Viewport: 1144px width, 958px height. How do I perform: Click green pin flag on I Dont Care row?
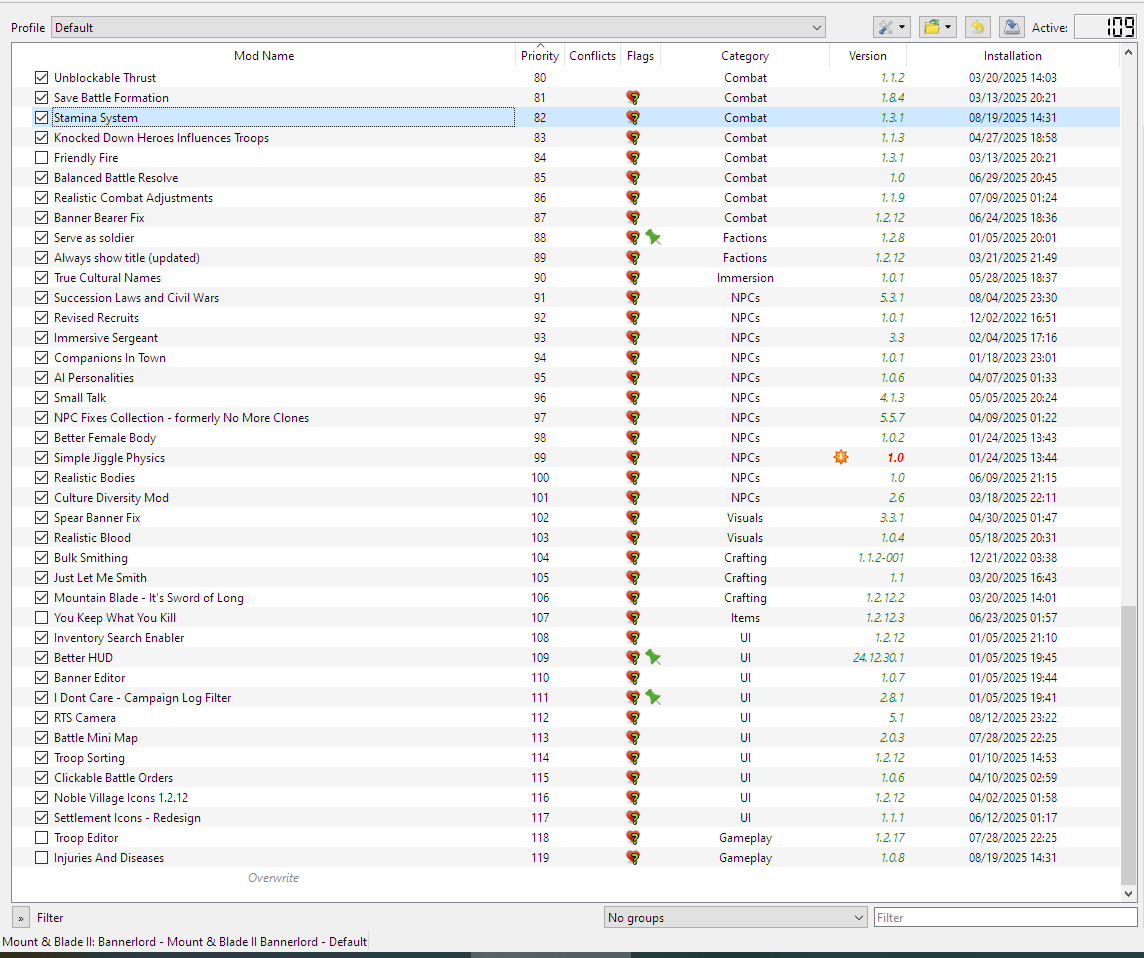tap(653, 698)
